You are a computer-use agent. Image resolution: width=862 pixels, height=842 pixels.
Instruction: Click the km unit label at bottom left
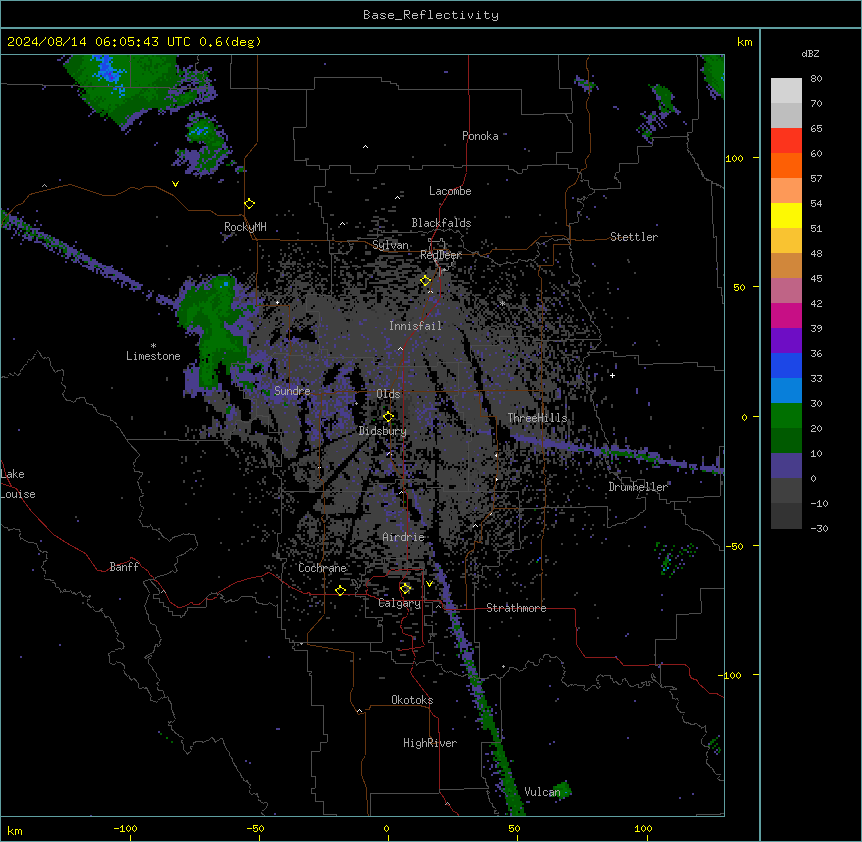click(x=15, y=830)
